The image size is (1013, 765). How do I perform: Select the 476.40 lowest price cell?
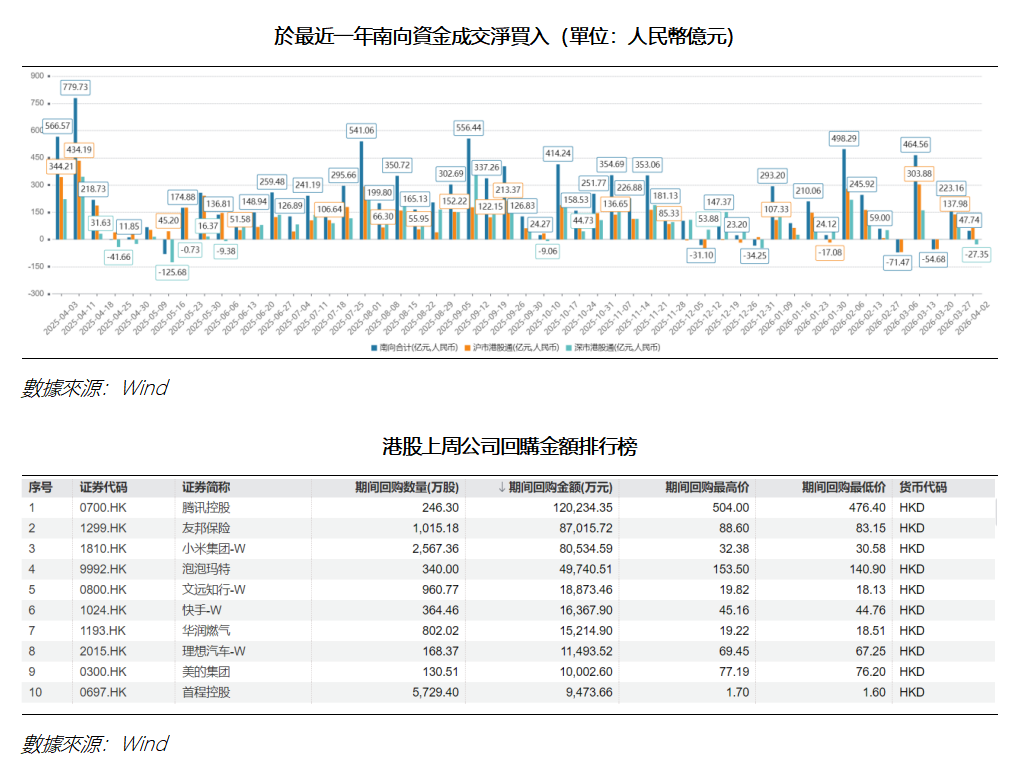click(867, 508)
